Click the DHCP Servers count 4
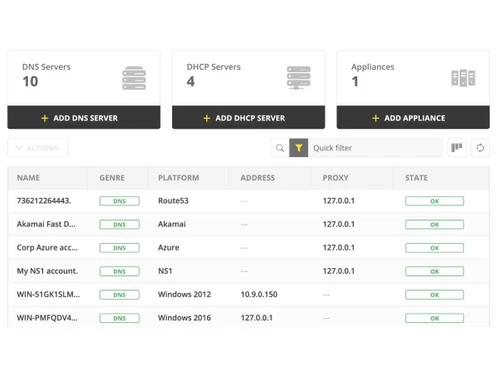500x375 pixels. (x=191, y=81)
